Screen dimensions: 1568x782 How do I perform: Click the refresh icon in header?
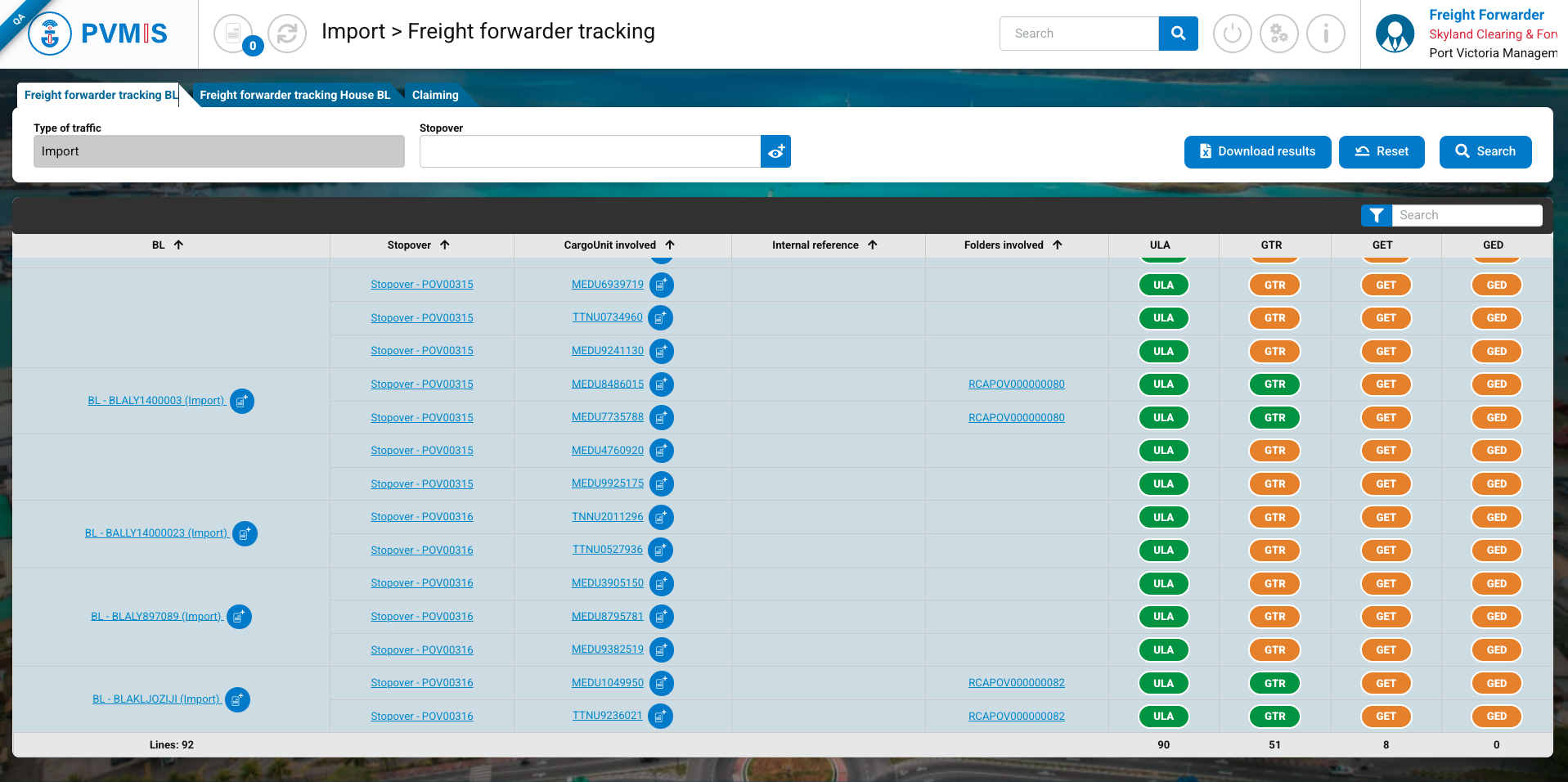pyautogui.click(x=287, y=34)
